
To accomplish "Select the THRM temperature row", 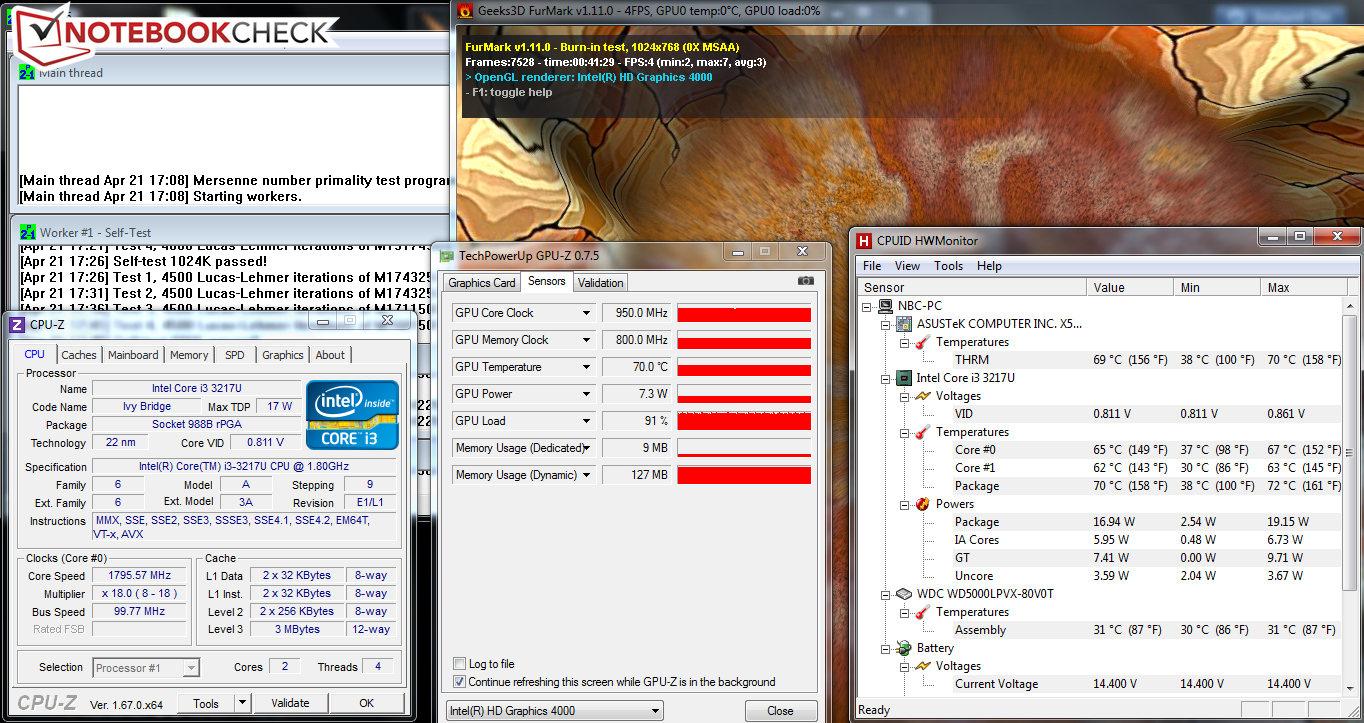I will pyautogui.click(x=1100, y=360).
